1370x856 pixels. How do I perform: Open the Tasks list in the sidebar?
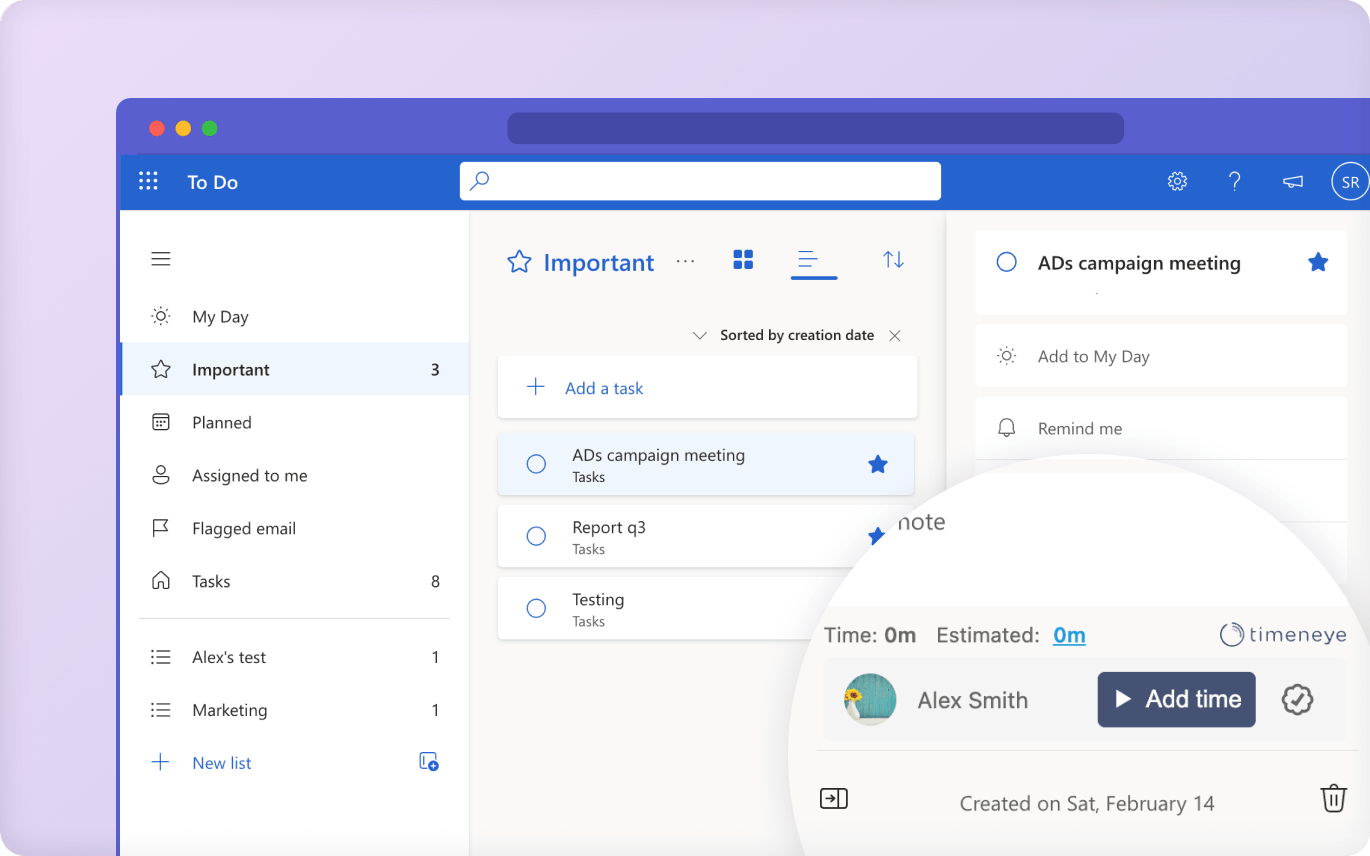pos(294,582)
